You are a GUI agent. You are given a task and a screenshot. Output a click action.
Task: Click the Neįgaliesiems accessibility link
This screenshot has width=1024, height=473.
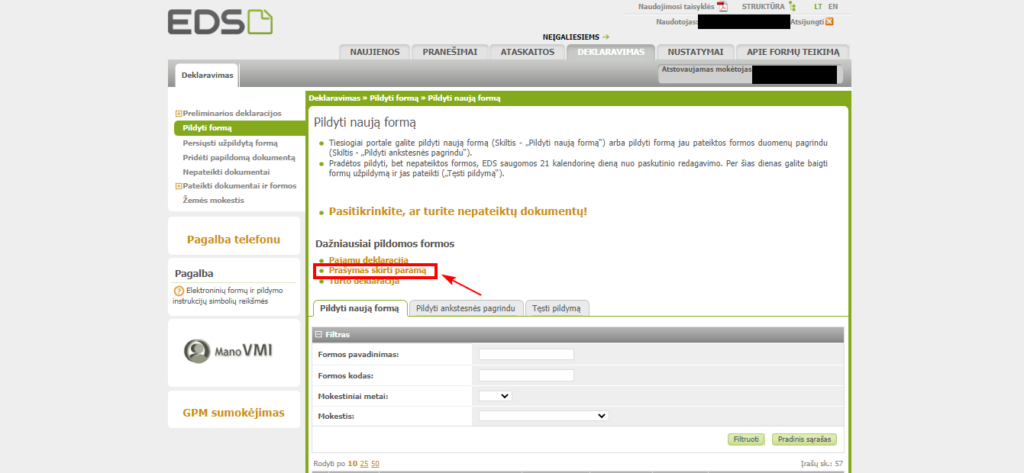point(575,37)
